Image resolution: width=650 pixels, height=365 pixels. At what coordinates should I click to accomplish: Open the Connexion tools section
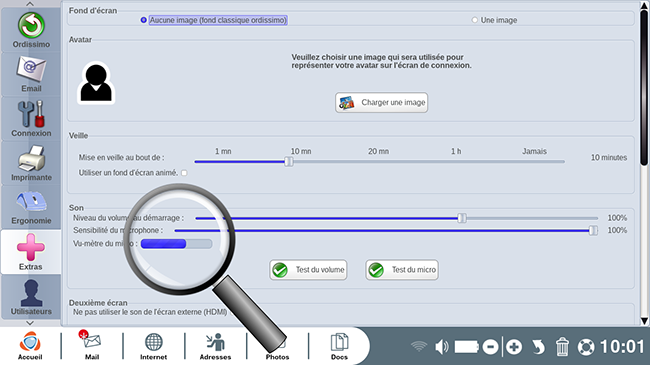point(31,119)
